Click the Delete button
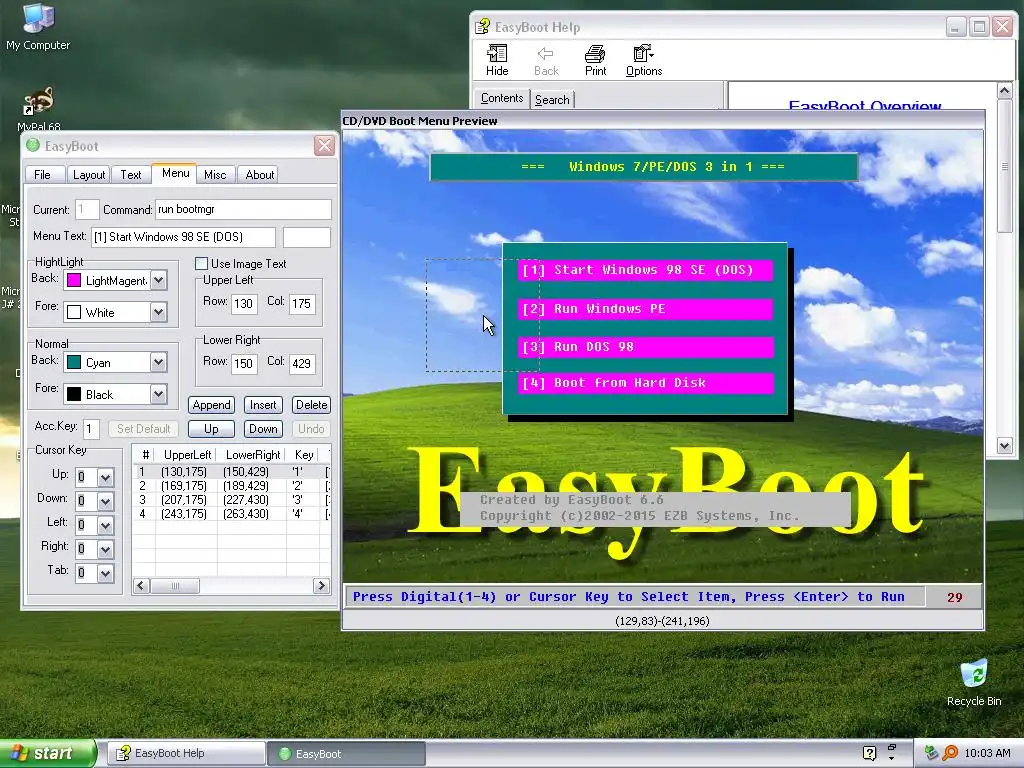 pyautogui.click(x=312, y=405)
